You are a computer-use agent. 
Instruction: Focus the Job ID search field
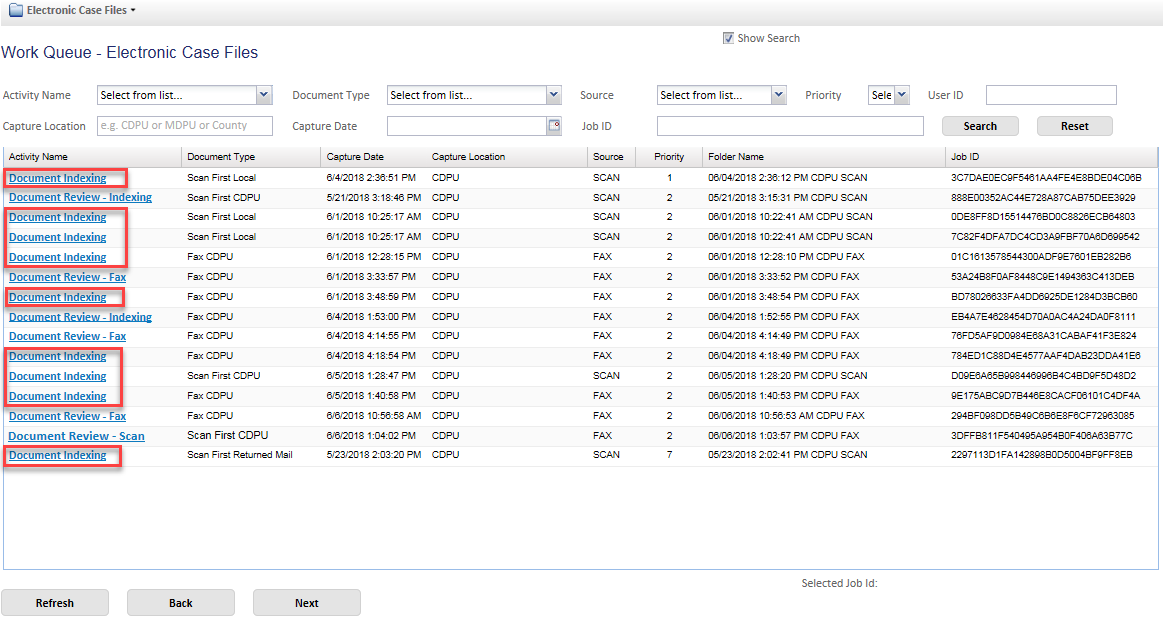click(789, 126)
